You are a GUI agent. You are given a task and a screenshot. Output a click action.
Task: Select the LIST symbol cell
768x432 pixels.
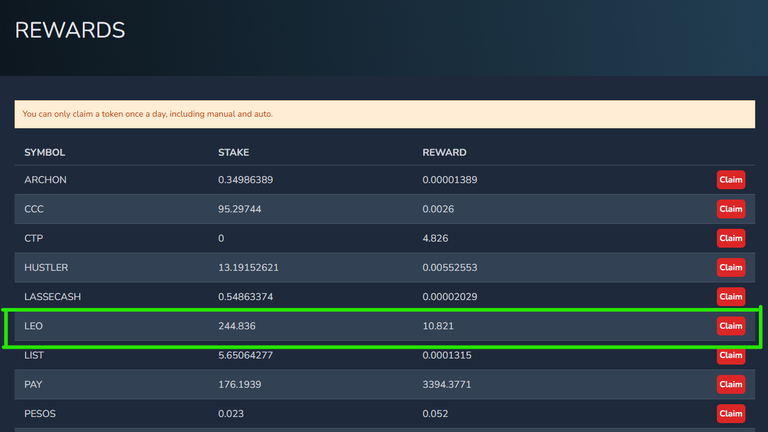[x=34, y=355]
